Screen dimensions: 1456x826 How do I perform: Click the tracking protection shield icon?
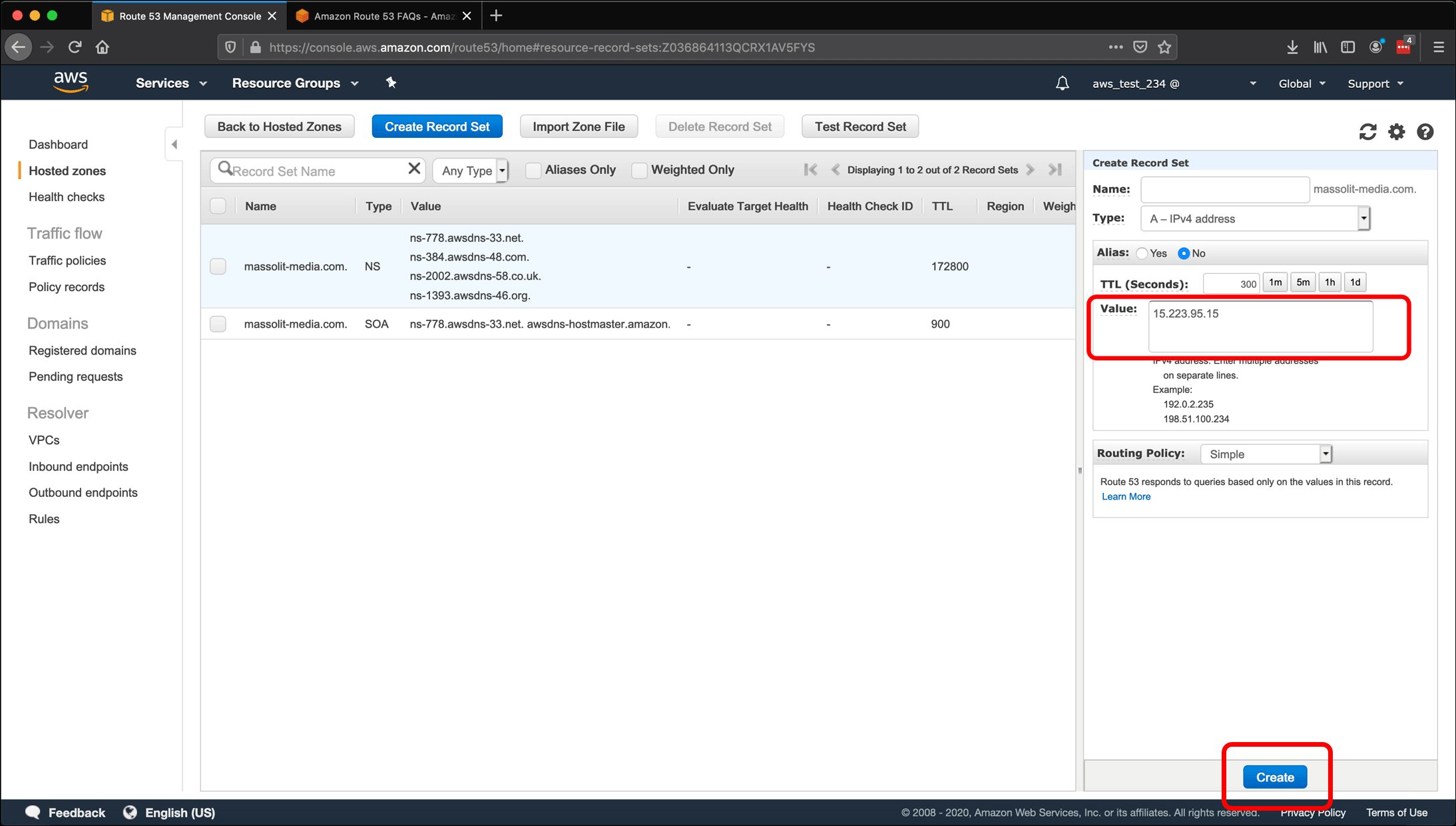[x=230, y=47]
